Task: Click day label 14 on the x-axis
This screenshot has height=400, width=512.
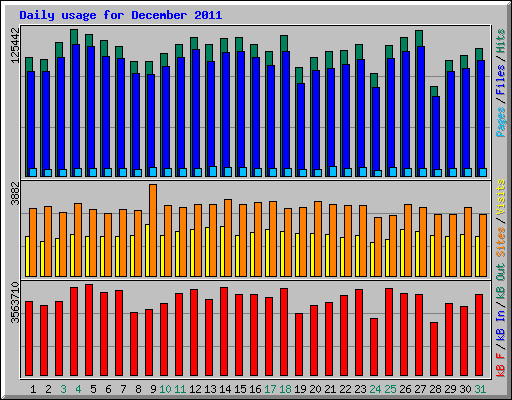Action: (225, 389)
